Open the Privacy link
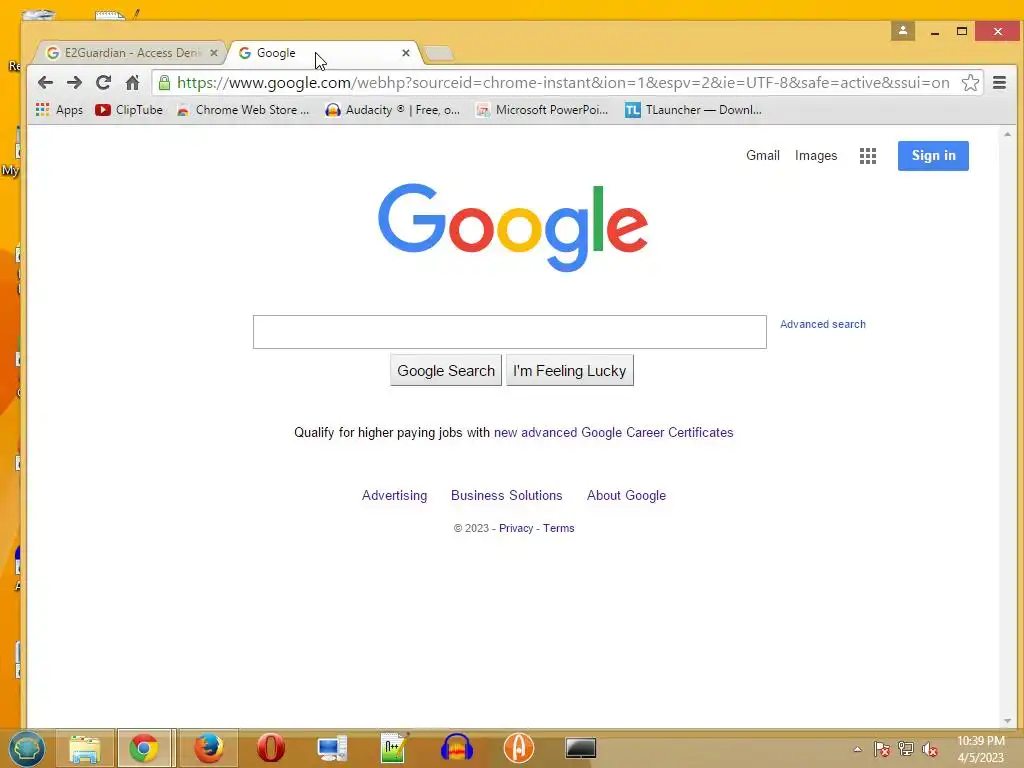The height and width of the screenshot is (768, 1024). [516, 528]
